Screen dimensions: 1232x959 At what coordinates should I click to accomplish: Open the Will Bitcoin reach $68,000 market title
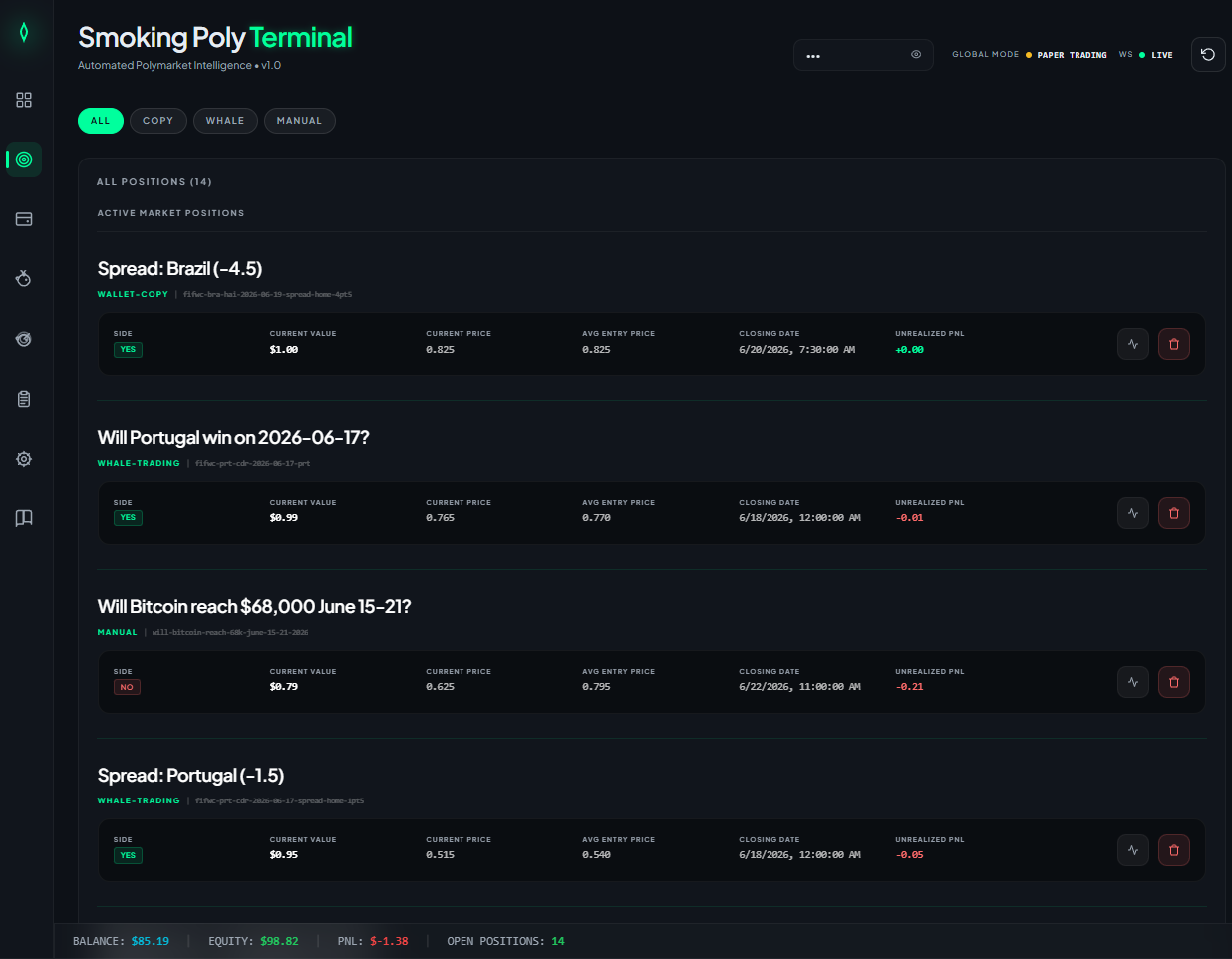click(x=254, y=606)
